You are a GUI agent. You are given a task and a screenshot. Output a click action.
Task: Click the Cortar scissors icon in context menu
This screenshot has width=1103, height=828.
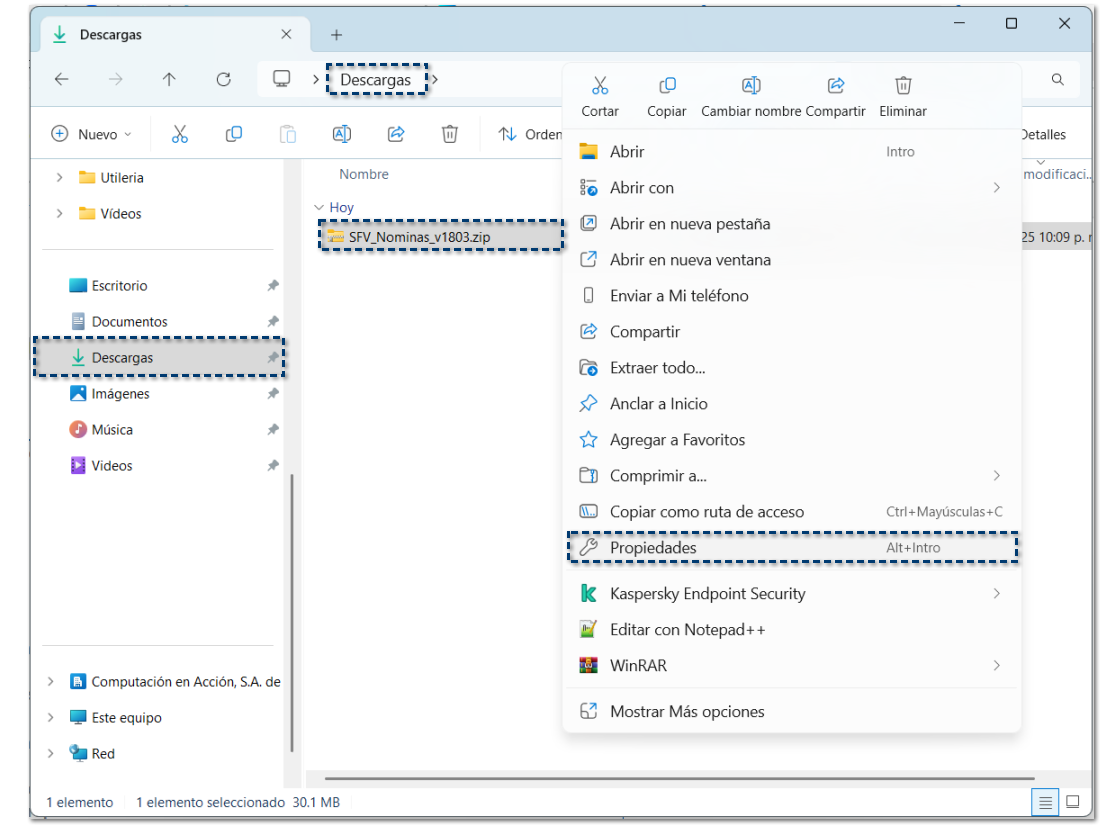pyautogui.click(x=600, y=86)
